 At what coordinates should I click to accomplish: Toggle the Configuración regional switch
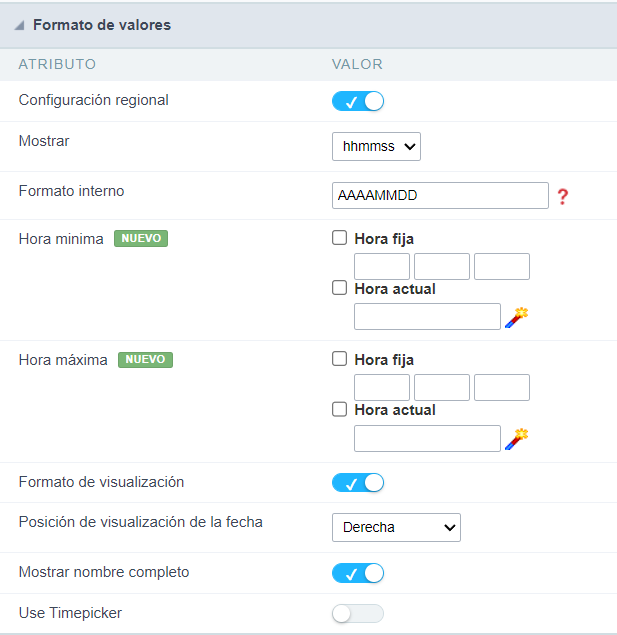pyautogui.click(x=358, y=101)
